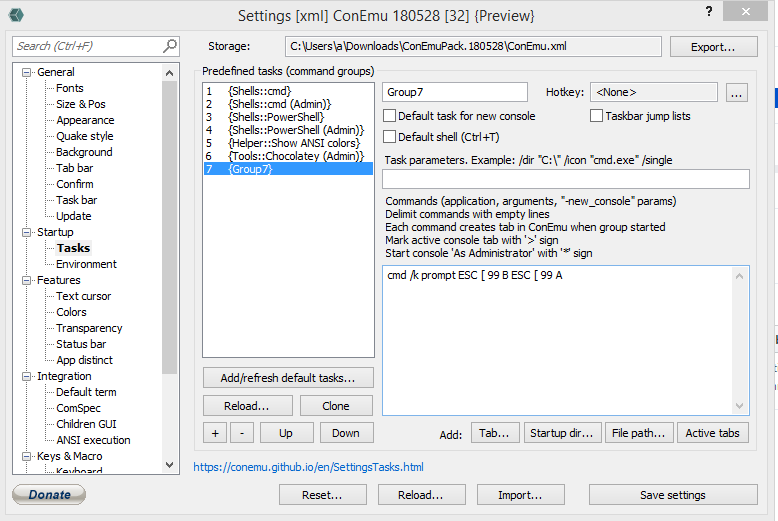
Task: Toggle Taskbar jump lists checkbox
Action: (x=596, y=116)
